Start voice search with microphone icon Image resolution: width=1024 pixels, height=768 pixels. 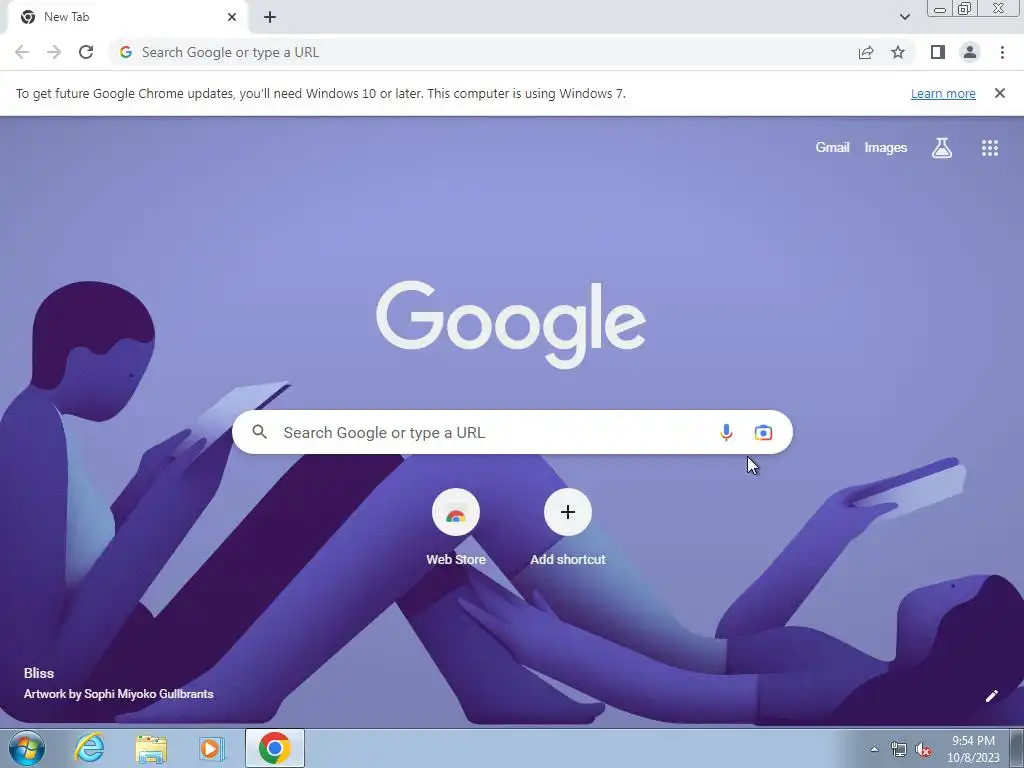(726, 432)
